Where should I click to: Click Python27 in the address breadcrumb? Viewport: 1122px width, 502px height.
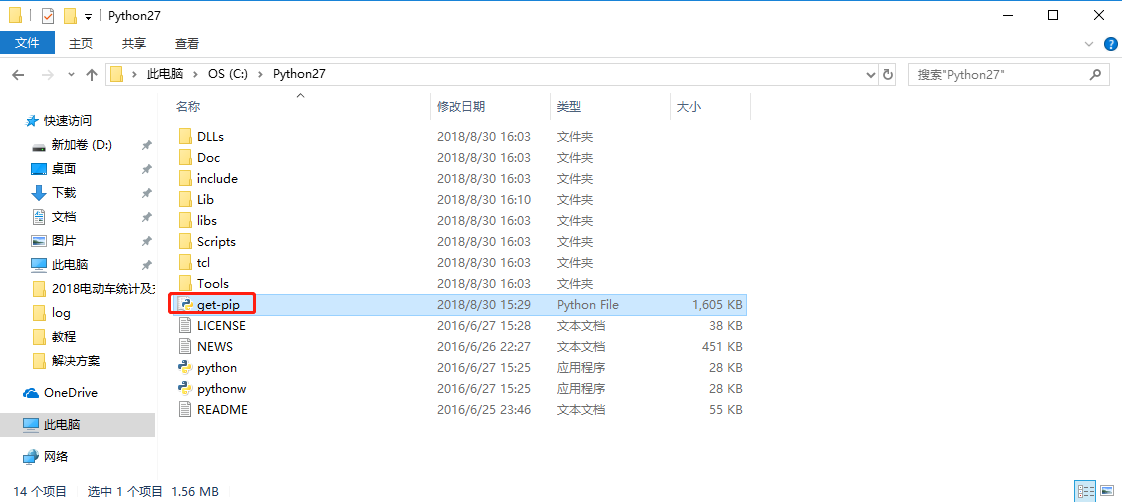299,74
